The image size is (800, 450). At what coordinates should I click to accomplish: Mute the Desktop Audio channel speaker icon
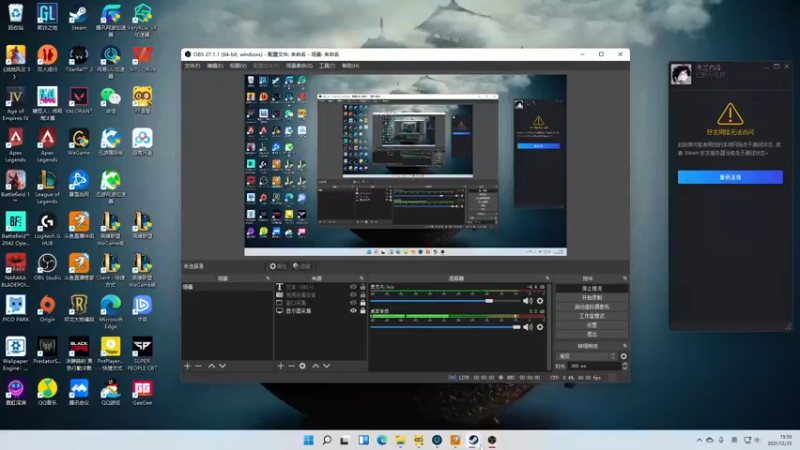[528, 327]
